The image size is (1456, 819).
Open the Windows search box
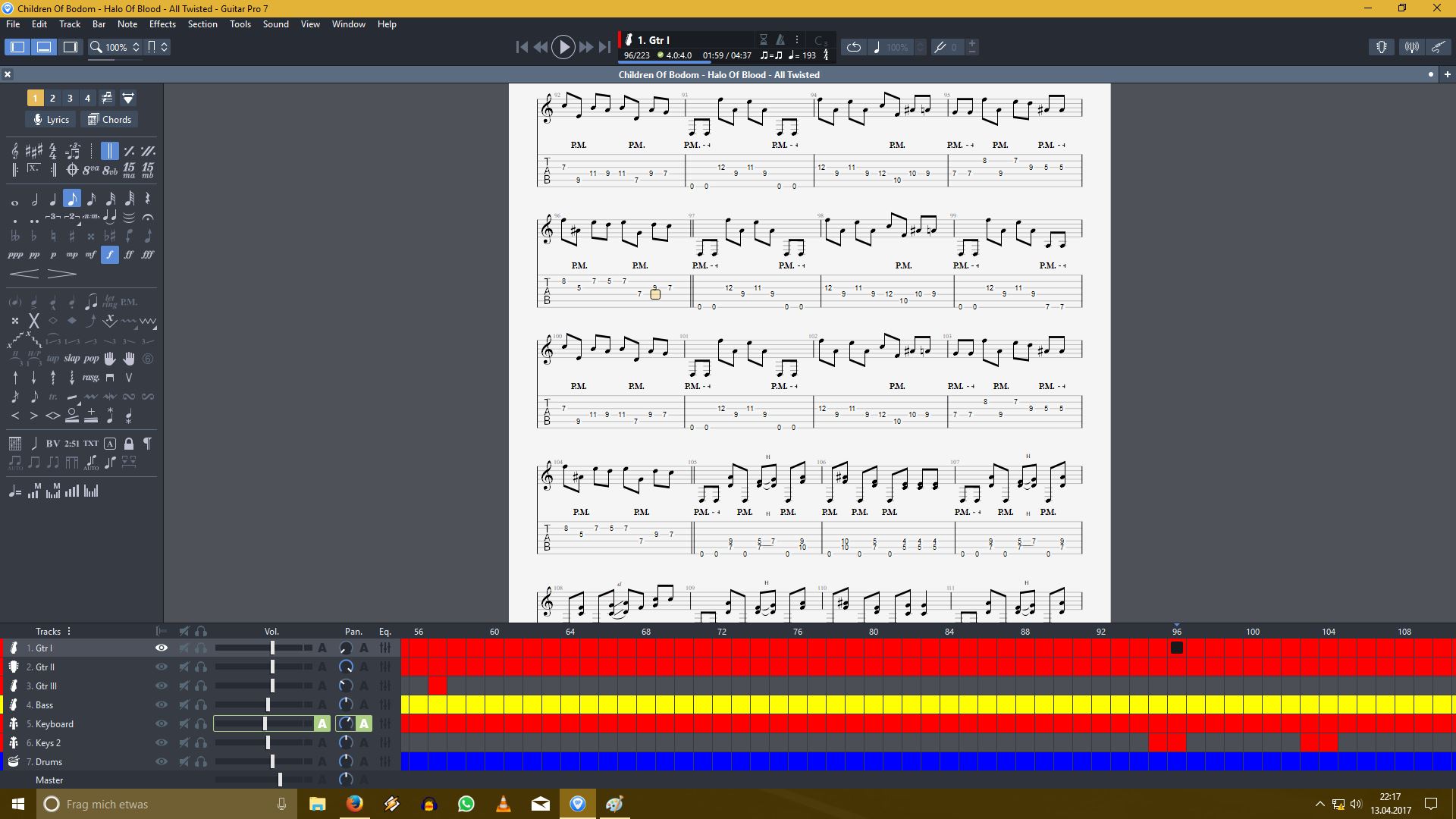pyautogui.click(x=166, y=804)
